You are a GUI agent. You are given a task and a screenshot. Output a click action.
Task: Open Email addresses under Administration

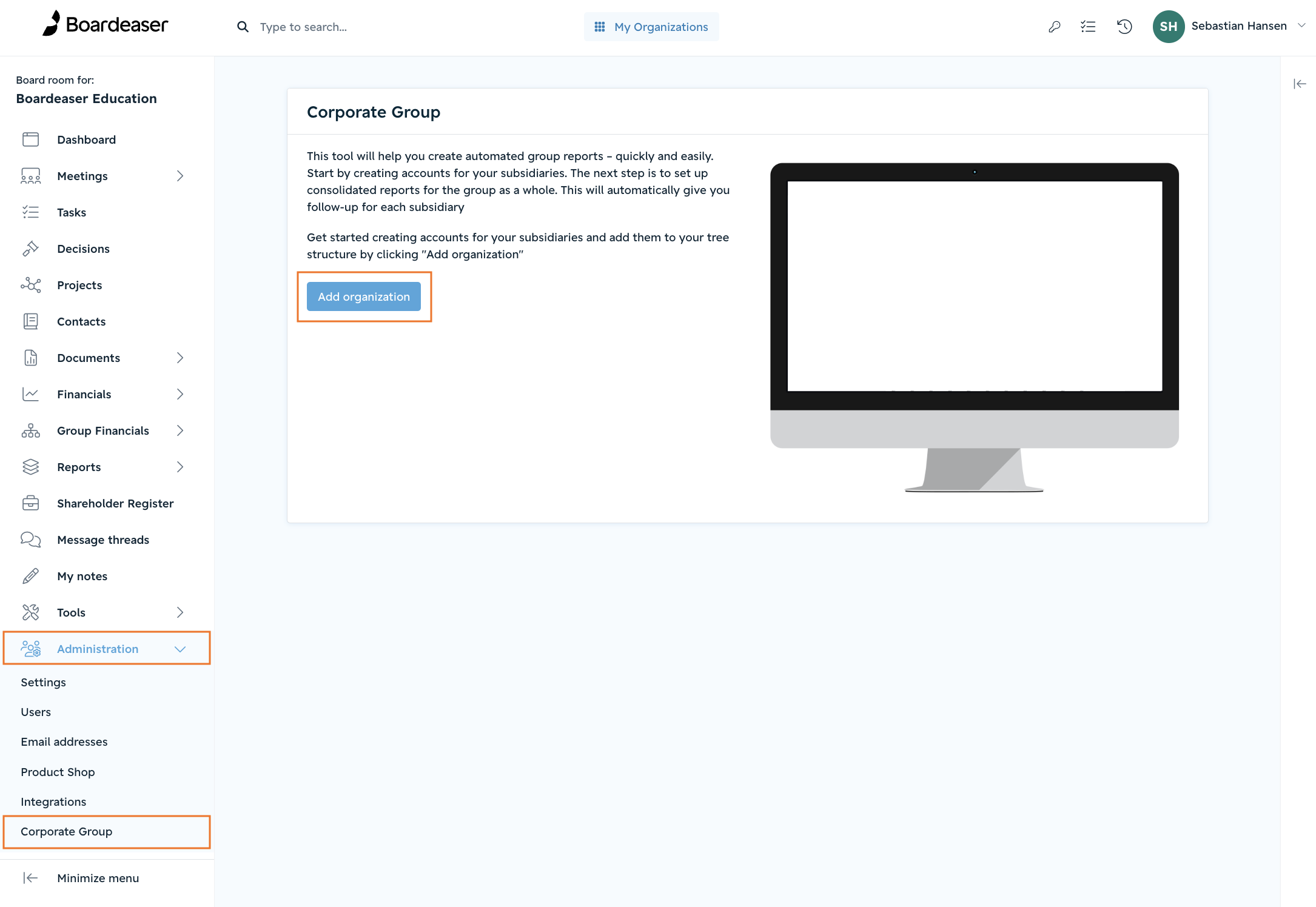pos(64,741)
